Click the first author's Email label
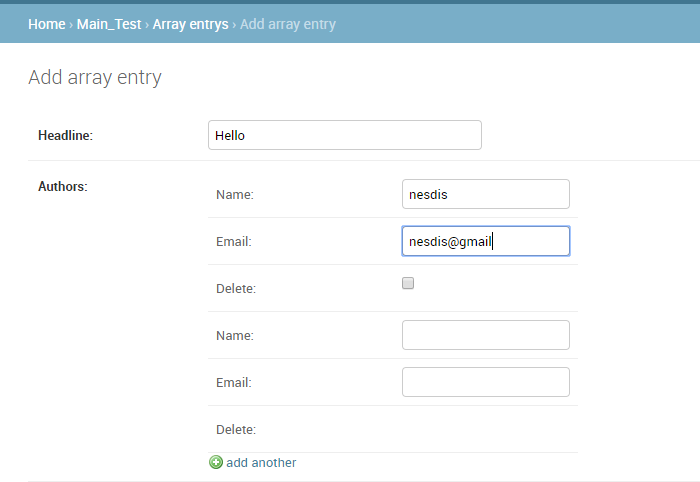Screen dimensions: 700x482 click(234, 241)
